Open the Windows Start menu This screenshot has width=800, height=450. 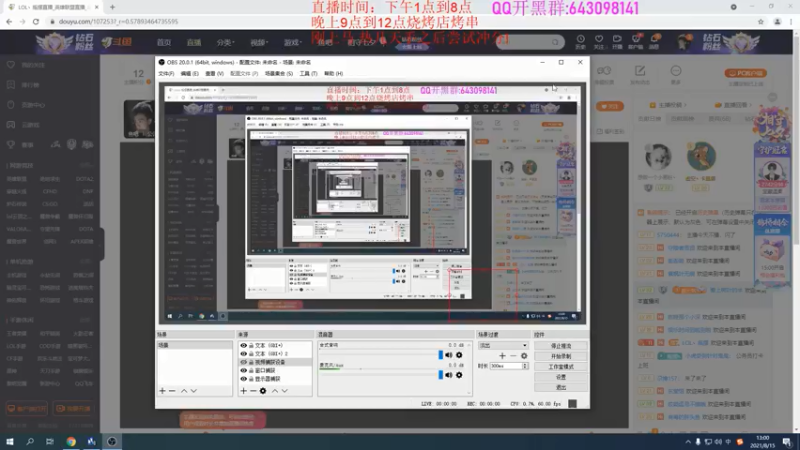coord(10,442)
